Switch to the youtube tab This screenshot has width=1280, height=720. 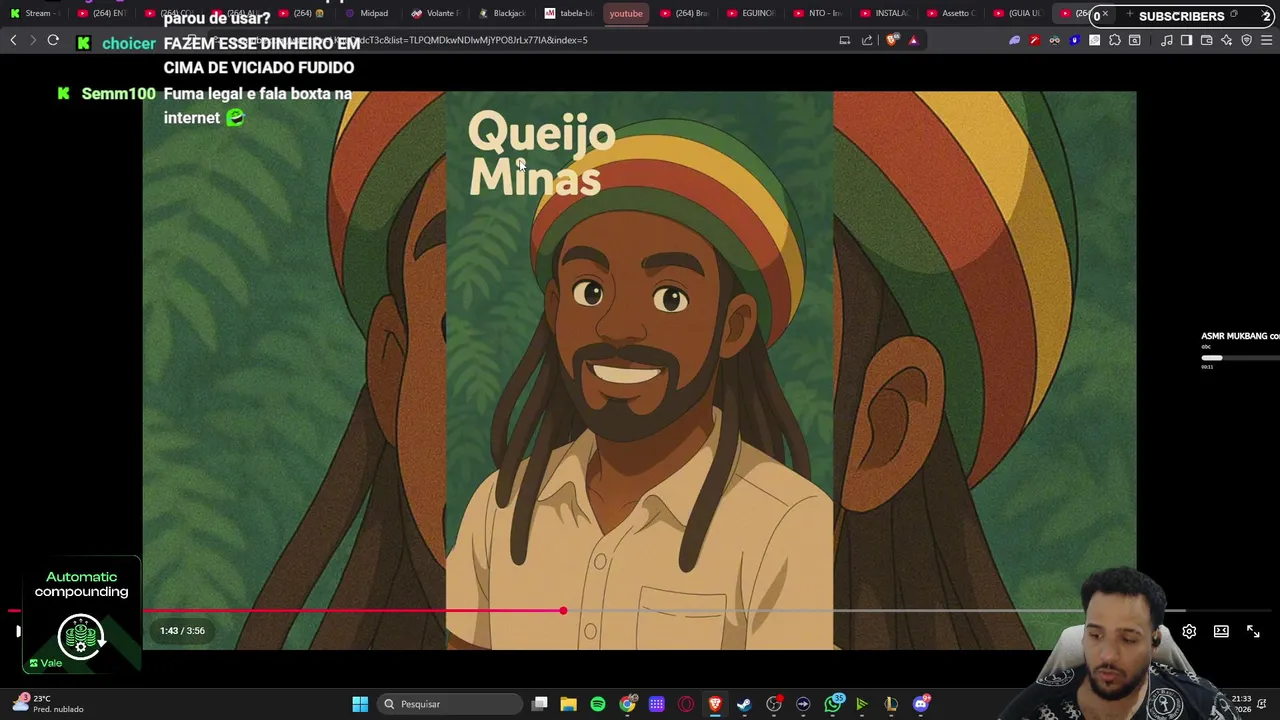[x=627, y=13]
